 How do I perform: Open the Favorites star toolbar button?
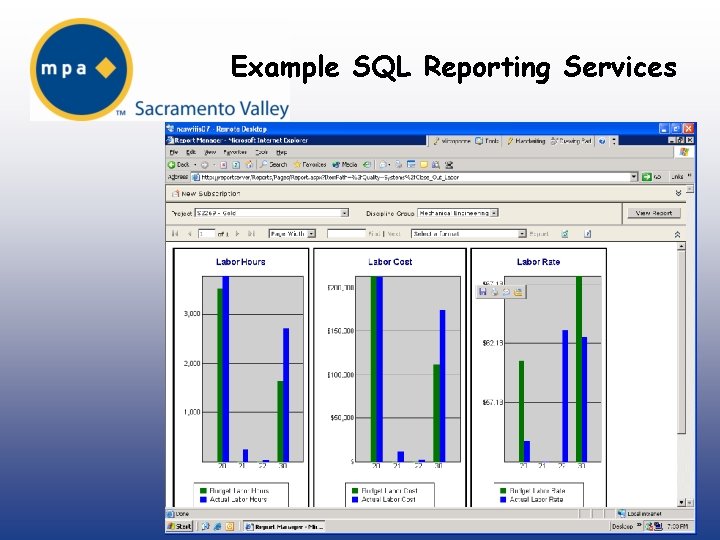310,164
